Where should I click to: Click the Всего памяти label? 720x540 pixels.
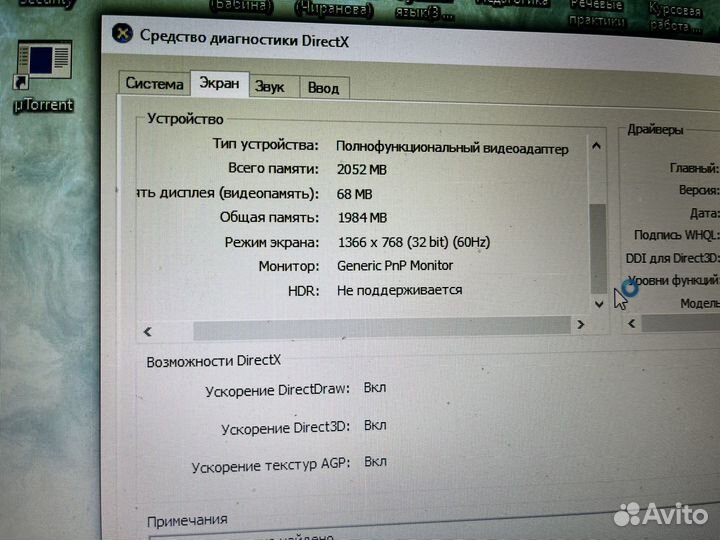coord(273,169)
